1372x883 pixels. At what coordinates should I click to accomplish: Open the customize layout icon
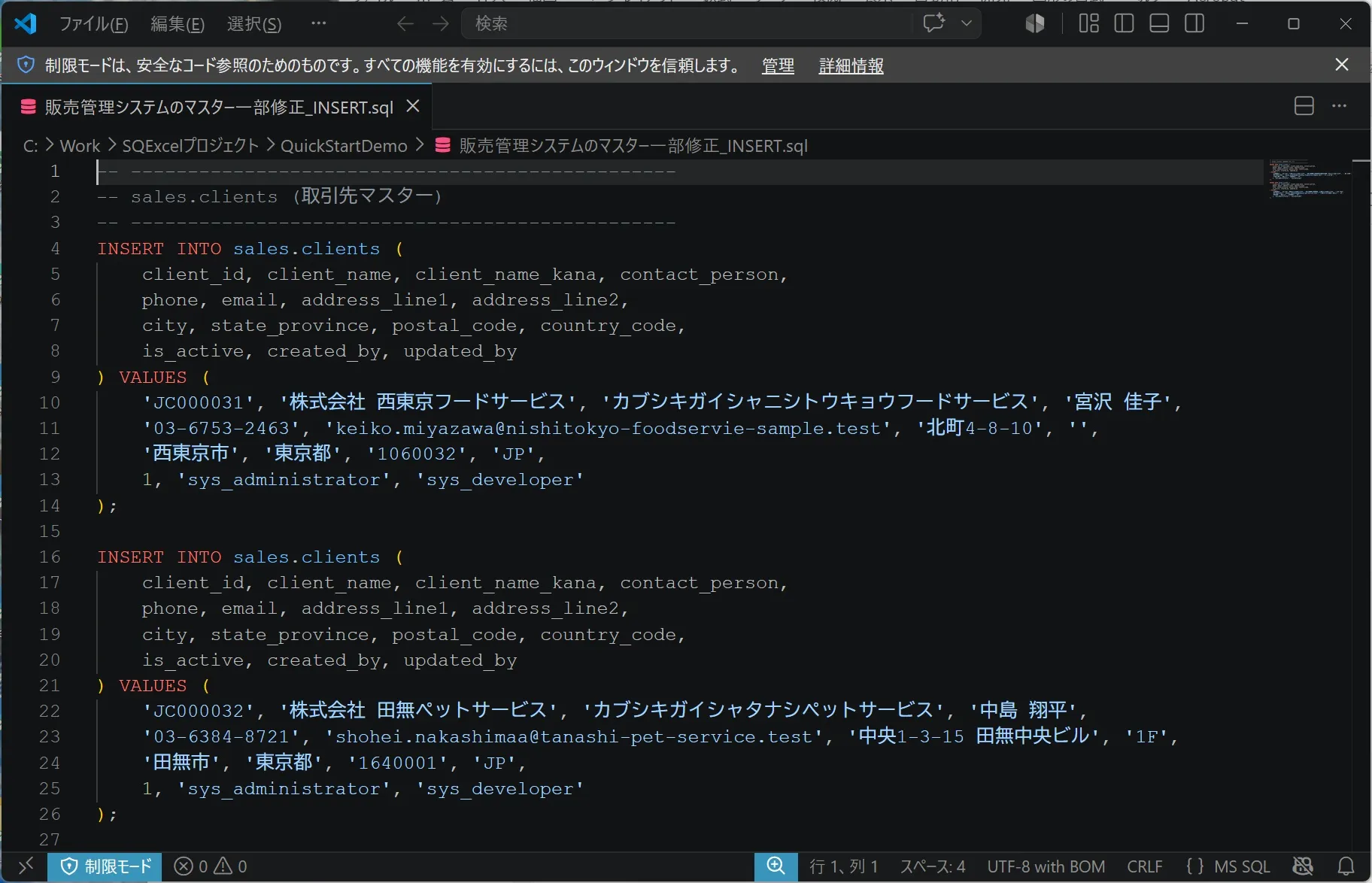point(1088,23)
